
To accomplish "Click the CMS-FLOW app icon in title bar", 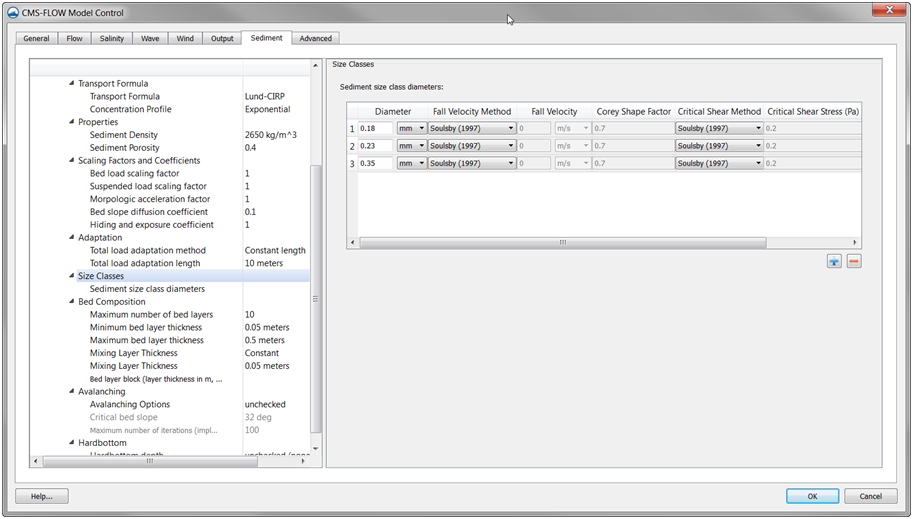I will tap(13, 13).
